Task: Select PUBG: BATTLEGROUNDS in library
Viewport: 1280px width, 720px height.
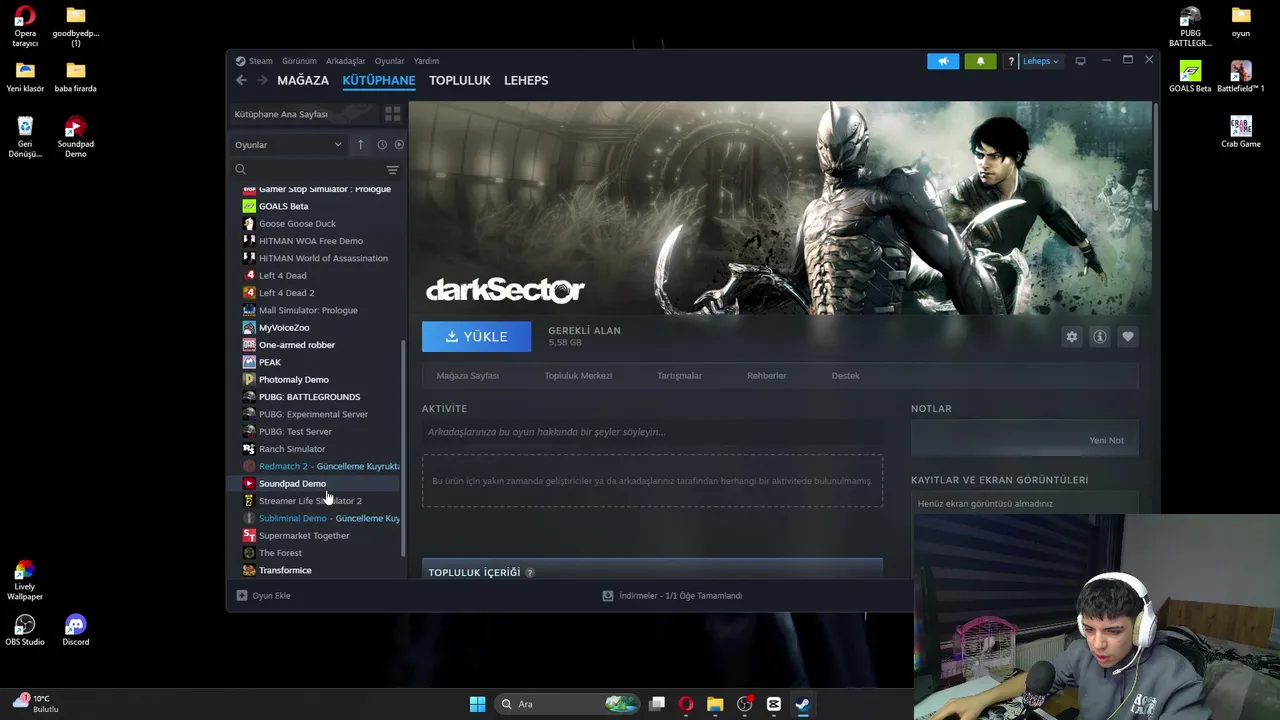Action: click(310, 397)
